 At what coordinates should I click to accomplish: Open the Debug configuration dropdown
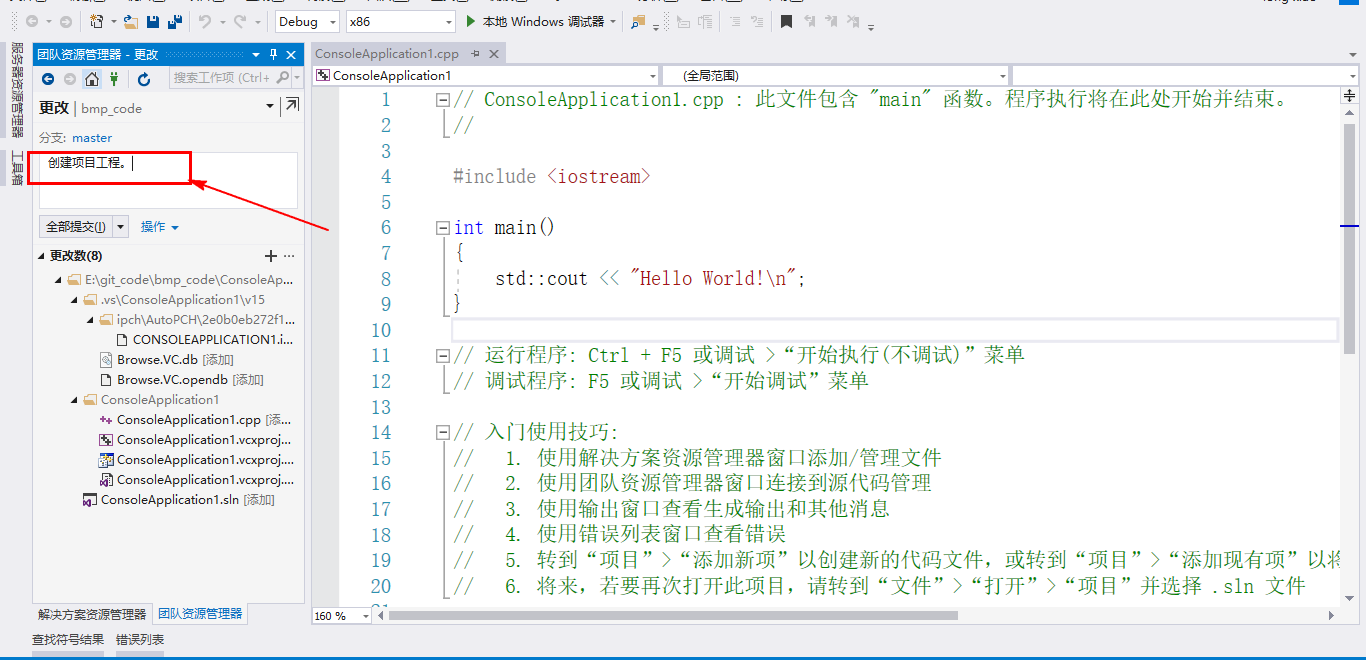coord(333,21)
